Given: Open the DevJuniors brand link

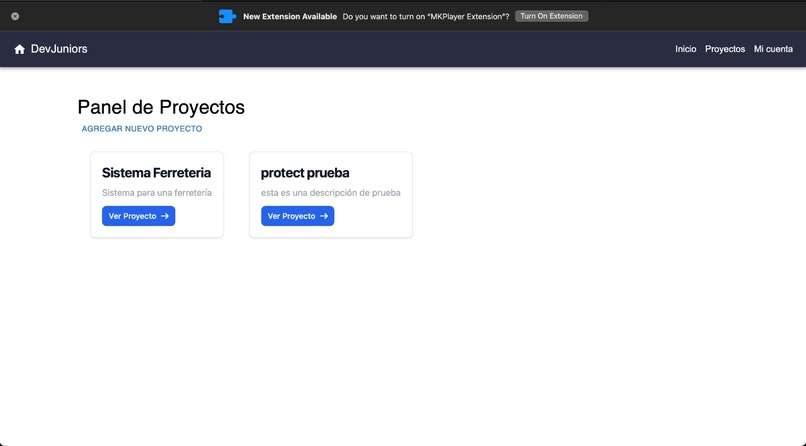Looking at the screenshot, I should 59,49.
